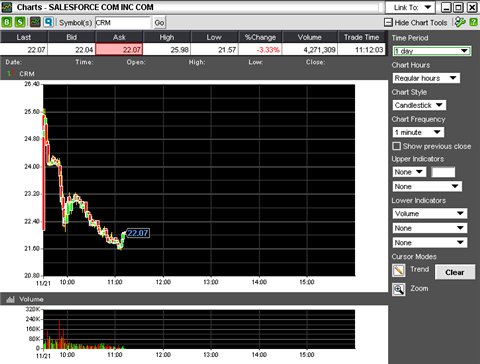Screen dimensions: 480x364
Task: Open the Link To dropdown
Action: click(x=410, y=7)
